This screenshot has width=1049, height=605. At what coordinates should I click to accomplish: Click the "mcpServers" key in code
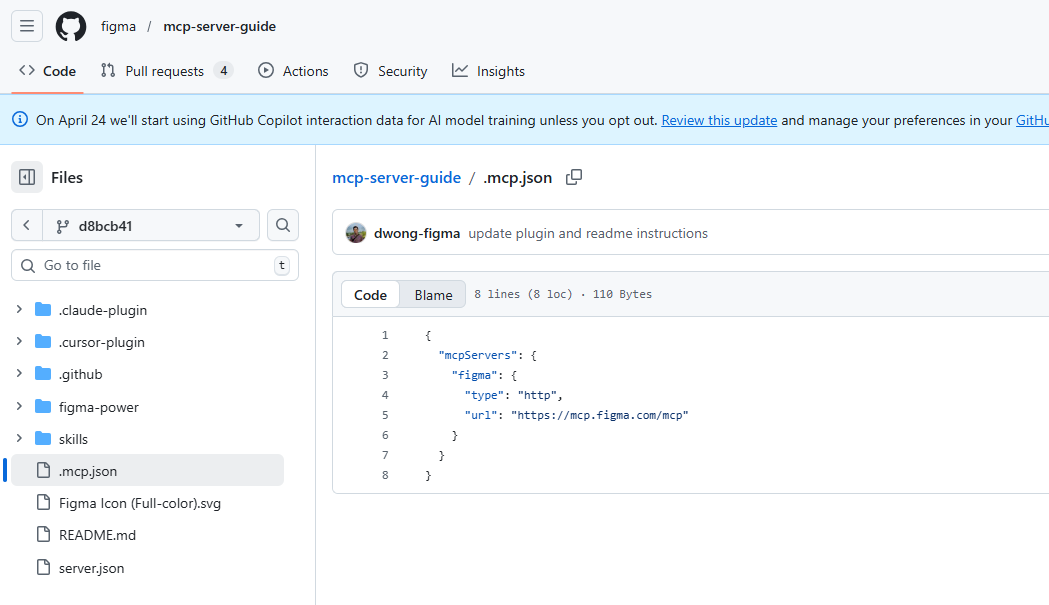[x=478, y=355]
